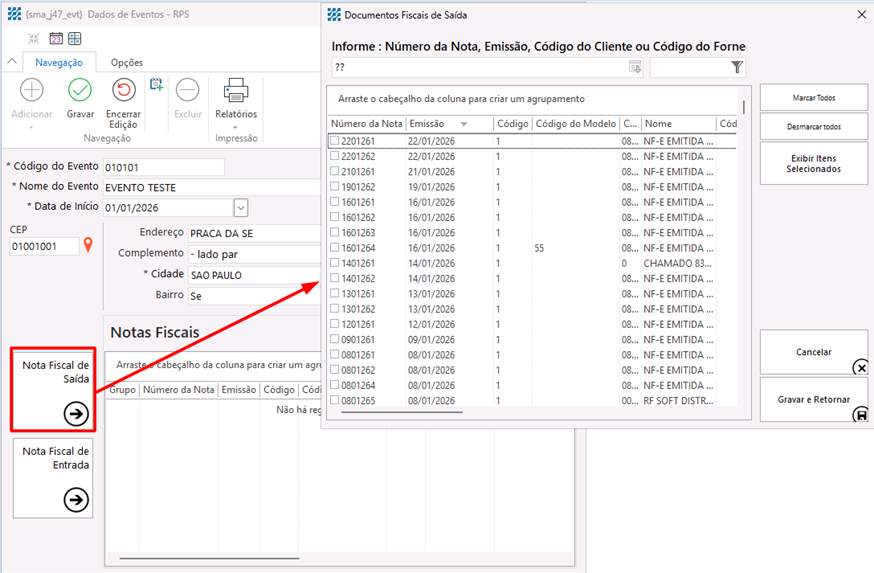Open the calendar icon in quick toolbar
The image size is (874, 573).
coord(56,39)
